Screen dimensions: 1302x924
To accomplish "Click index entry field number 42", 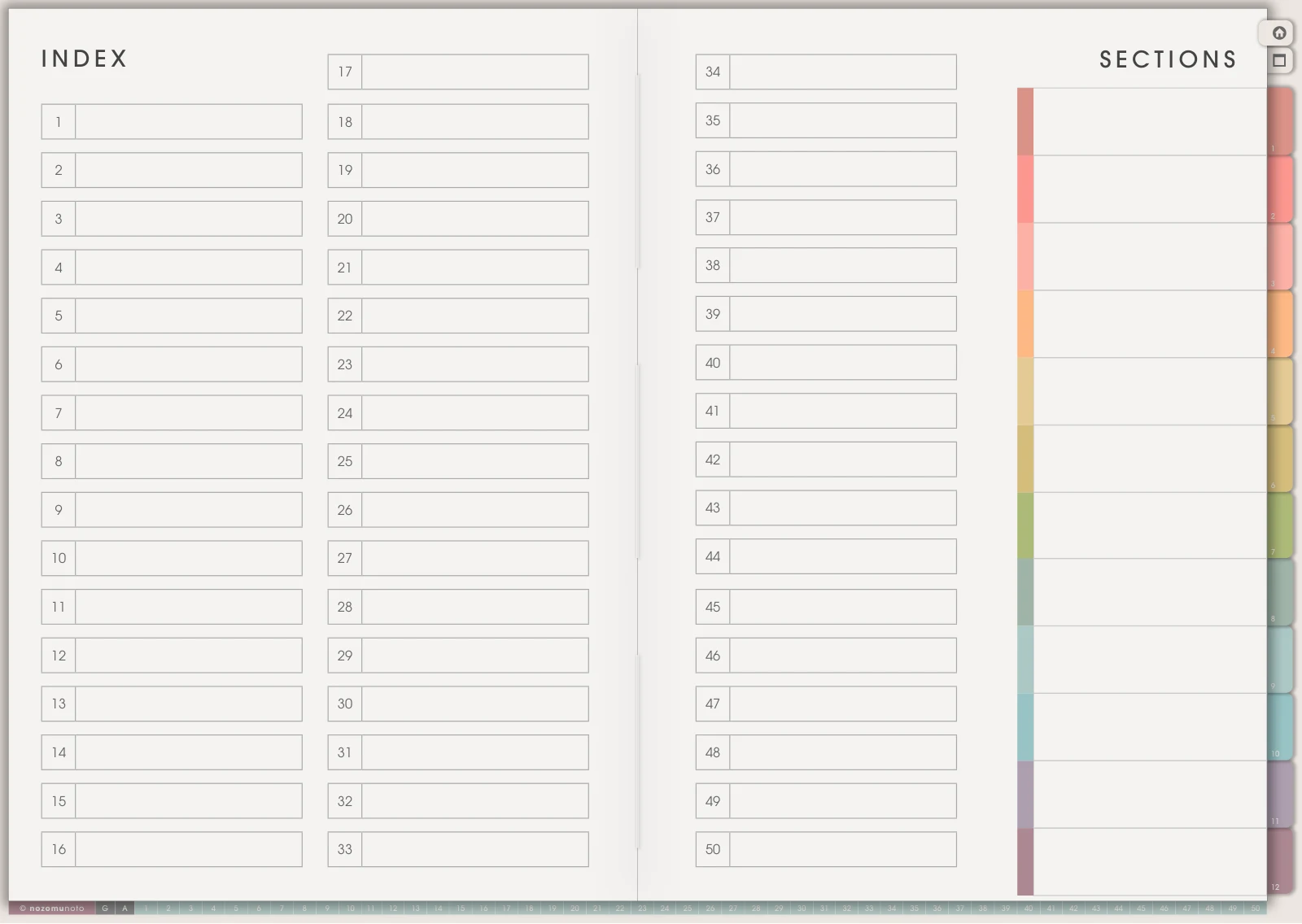I will (x=843, y=460).
